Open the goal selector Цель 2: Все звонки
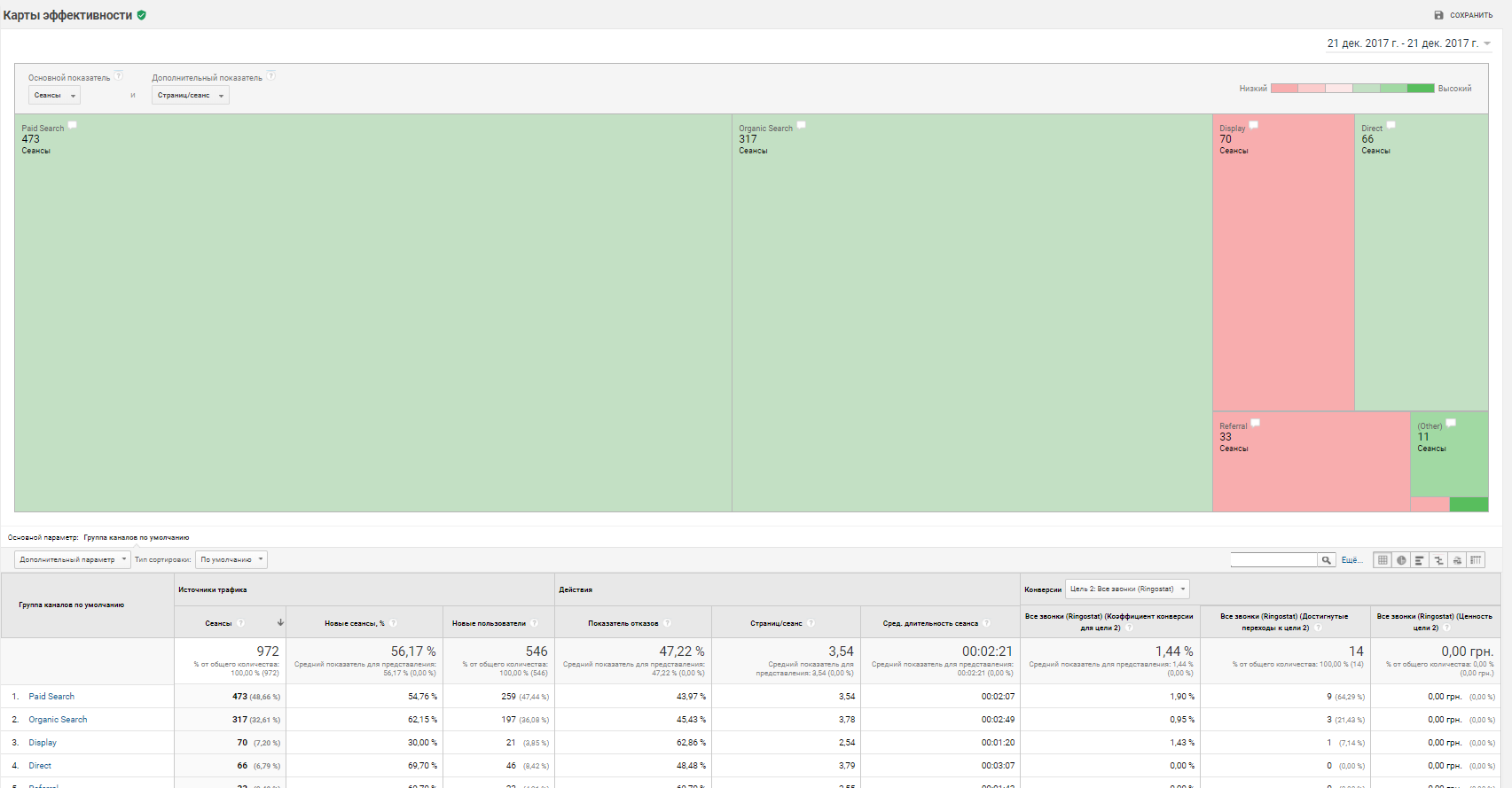Image resolution: width=1512 pixels, height=788 pixels. (1127, 589)
